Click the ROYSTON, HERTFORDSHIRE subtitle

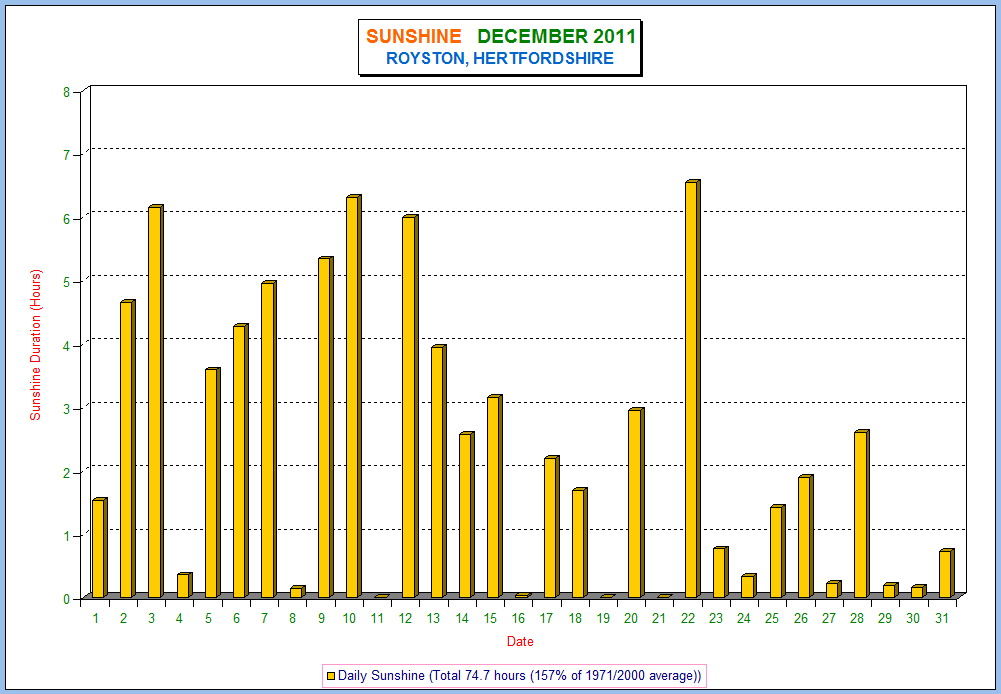coord(500,59)
